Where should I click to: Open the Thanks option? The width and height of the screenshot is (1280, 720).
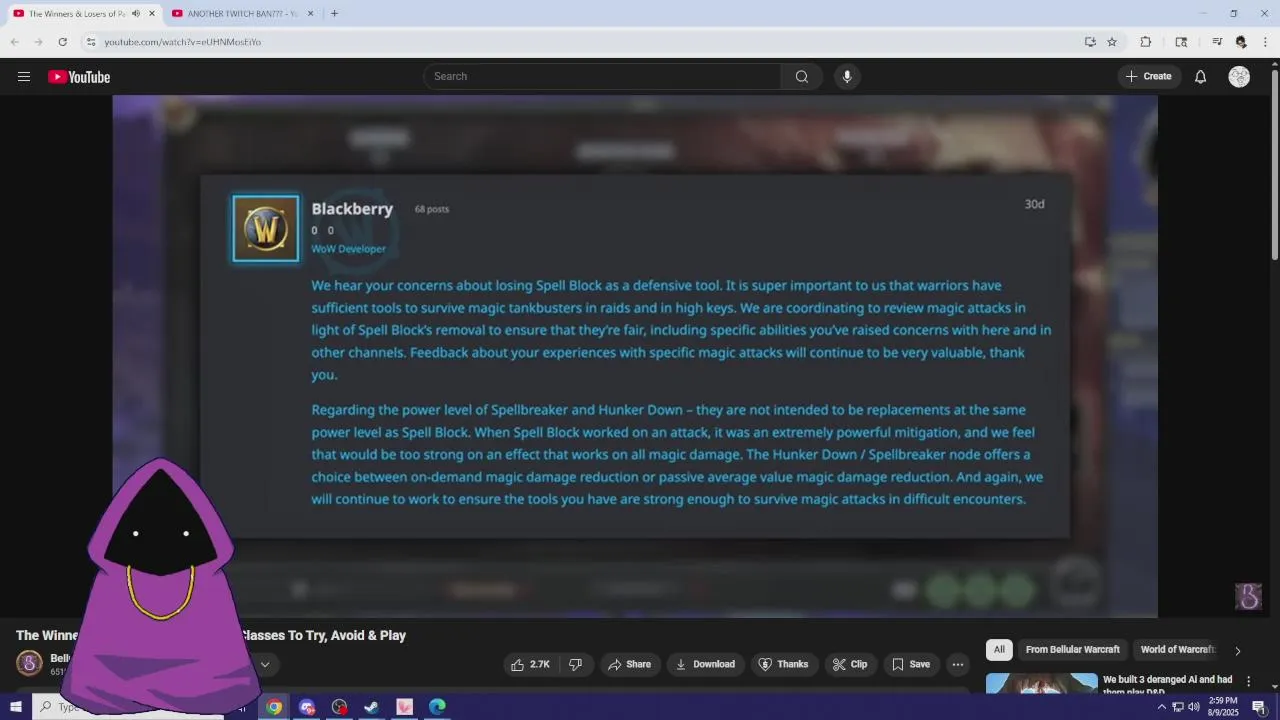coord(783,664)
